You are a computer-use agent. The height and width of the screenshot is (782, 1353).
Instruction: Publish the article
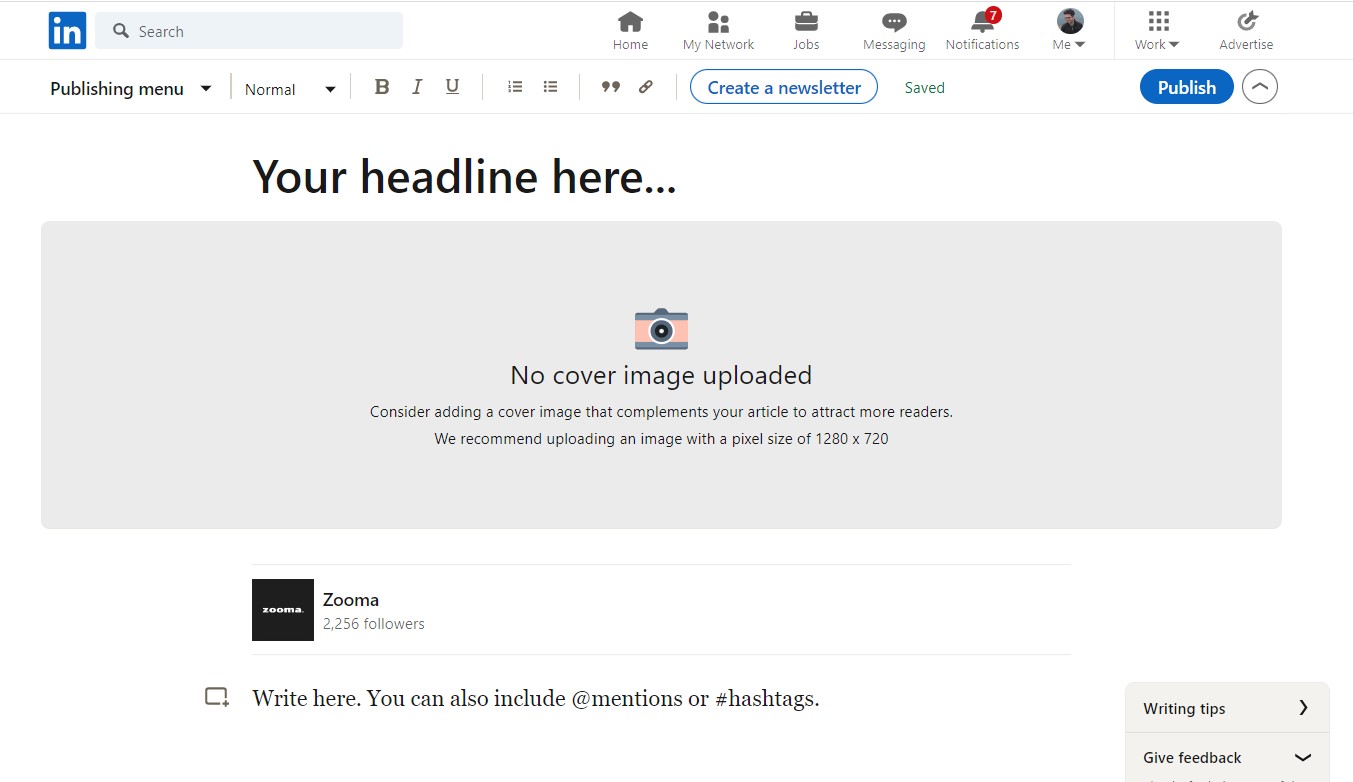1186,87
